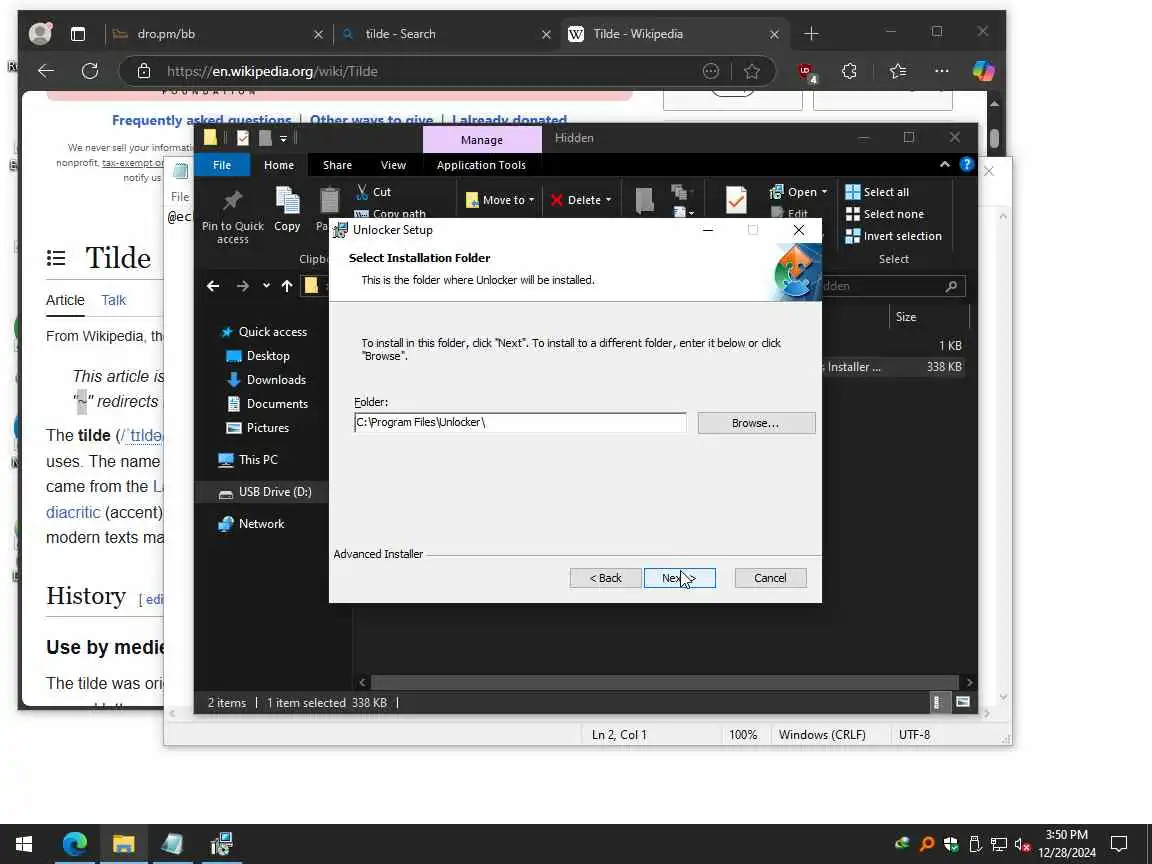The image size is (1152, 864).
Task: Click Select none in ribbon
Action: (x=885, y=214)
